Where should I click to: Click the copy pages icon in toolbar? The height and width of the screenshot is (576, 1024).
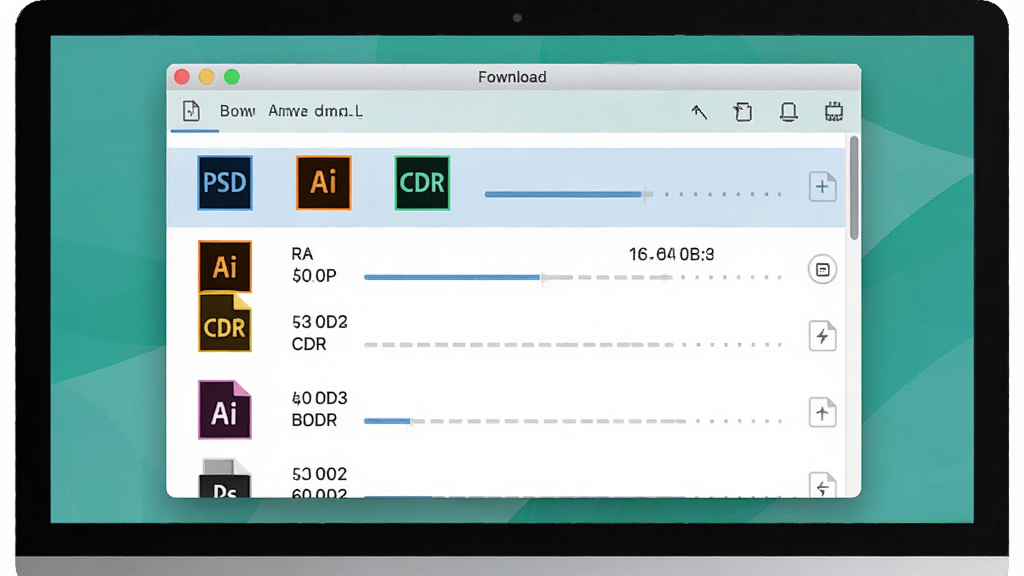point(743,112)
